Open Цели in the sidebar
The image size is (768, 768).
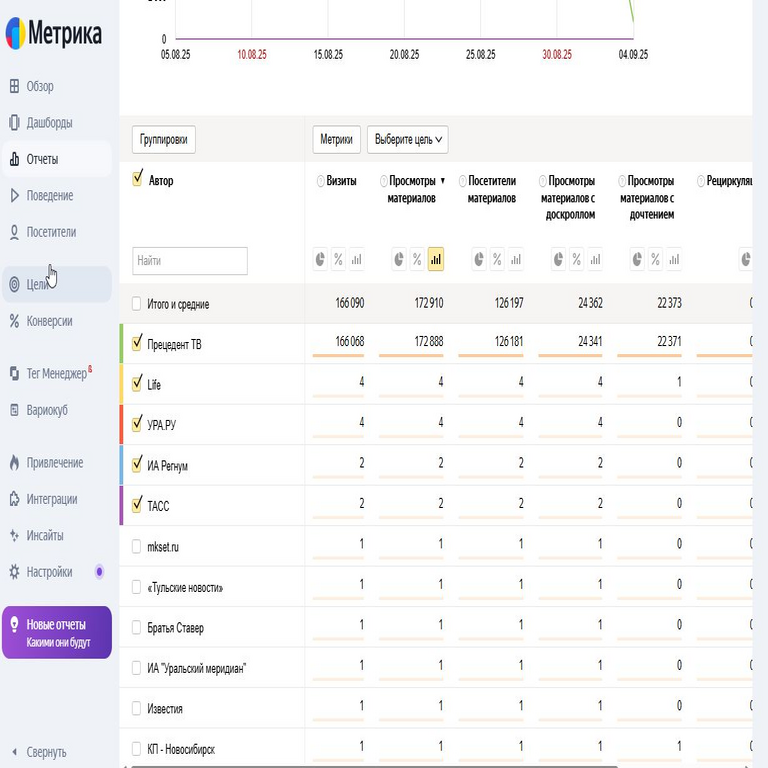pos(57,284)
